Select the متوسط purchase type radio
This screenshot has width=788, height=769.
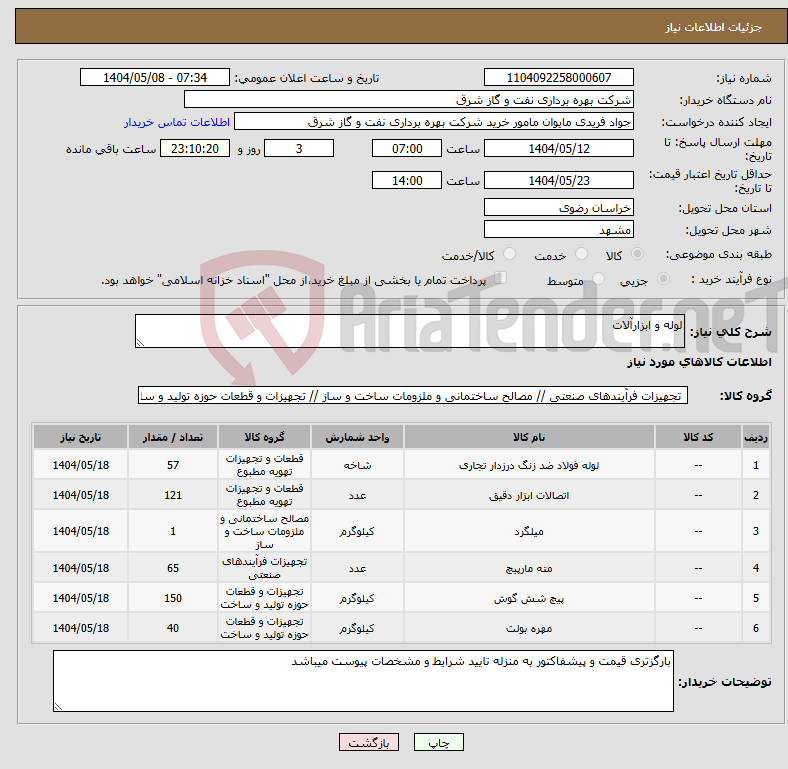(x=598, y=279)
